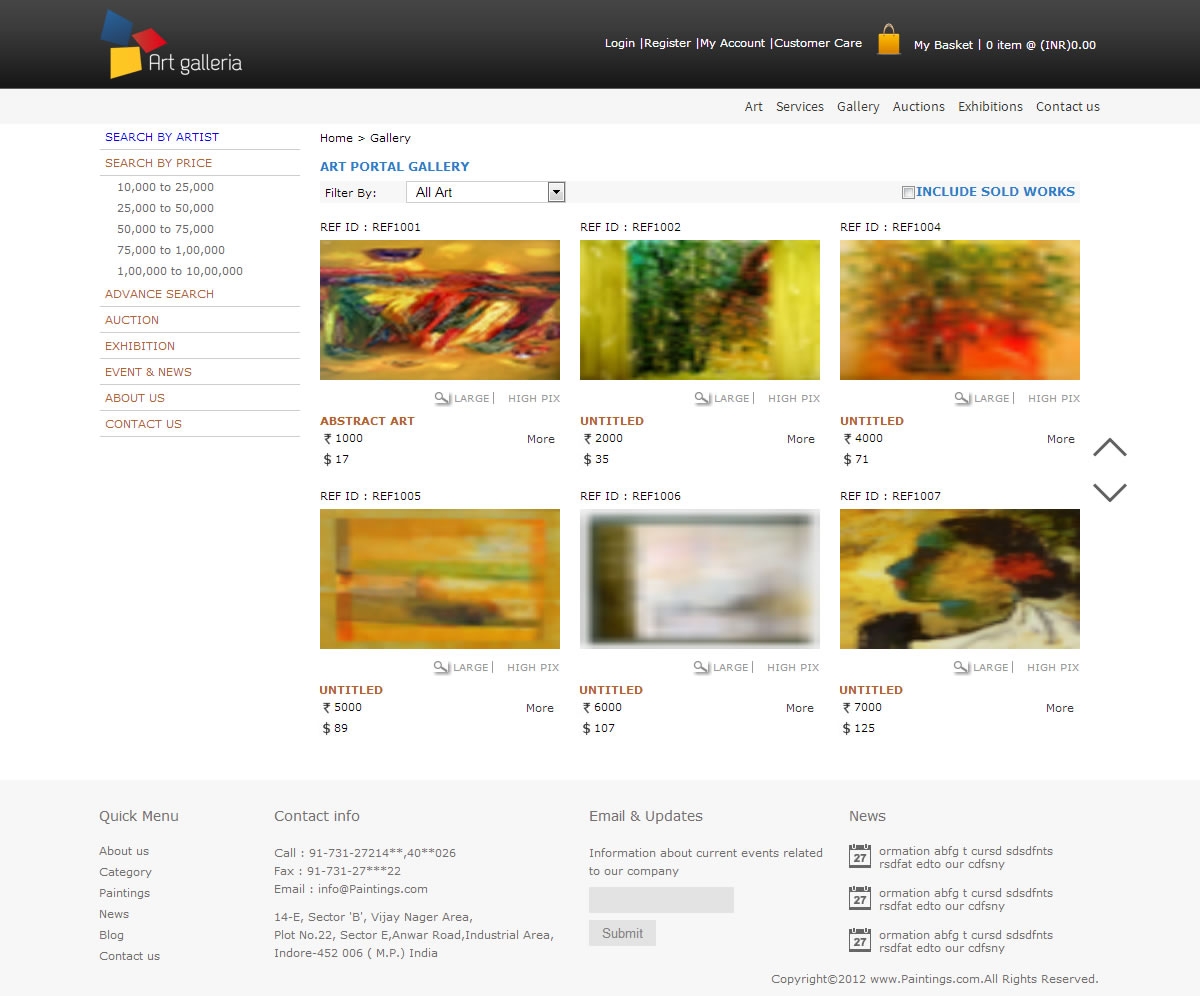The image size is (1200, 996).
Task: Click the Submit button in Email & Updates
Action: click(x=623, y=933)
